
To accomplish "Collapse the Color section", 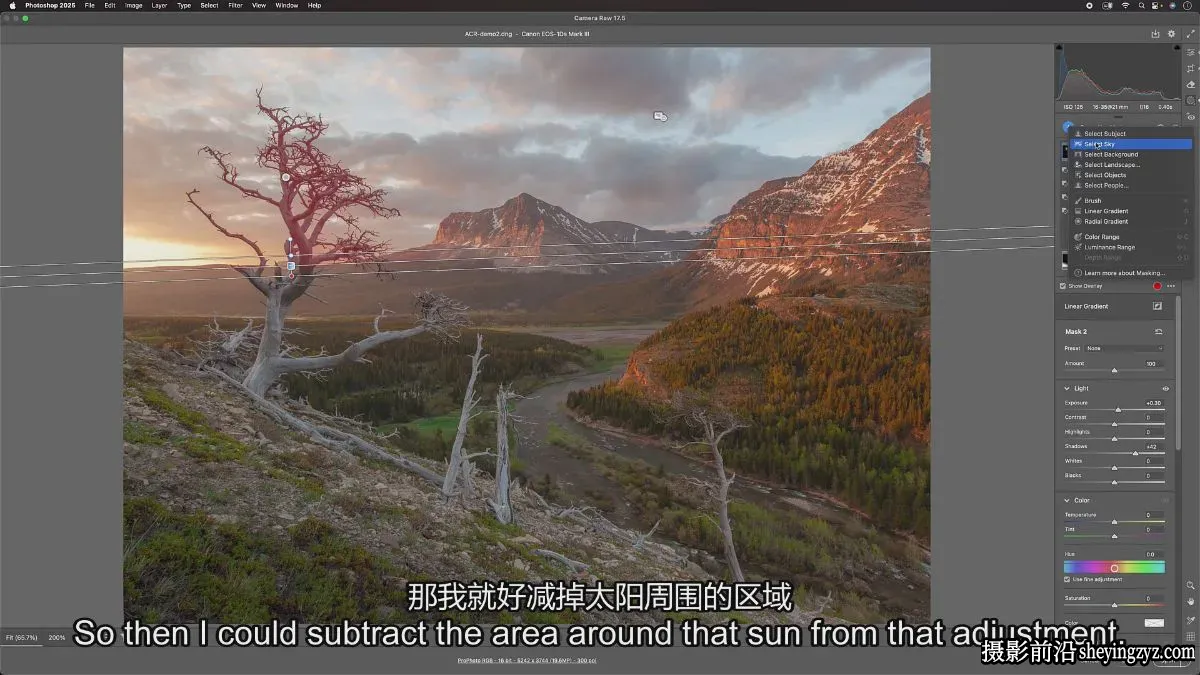I will [1067, 500].
